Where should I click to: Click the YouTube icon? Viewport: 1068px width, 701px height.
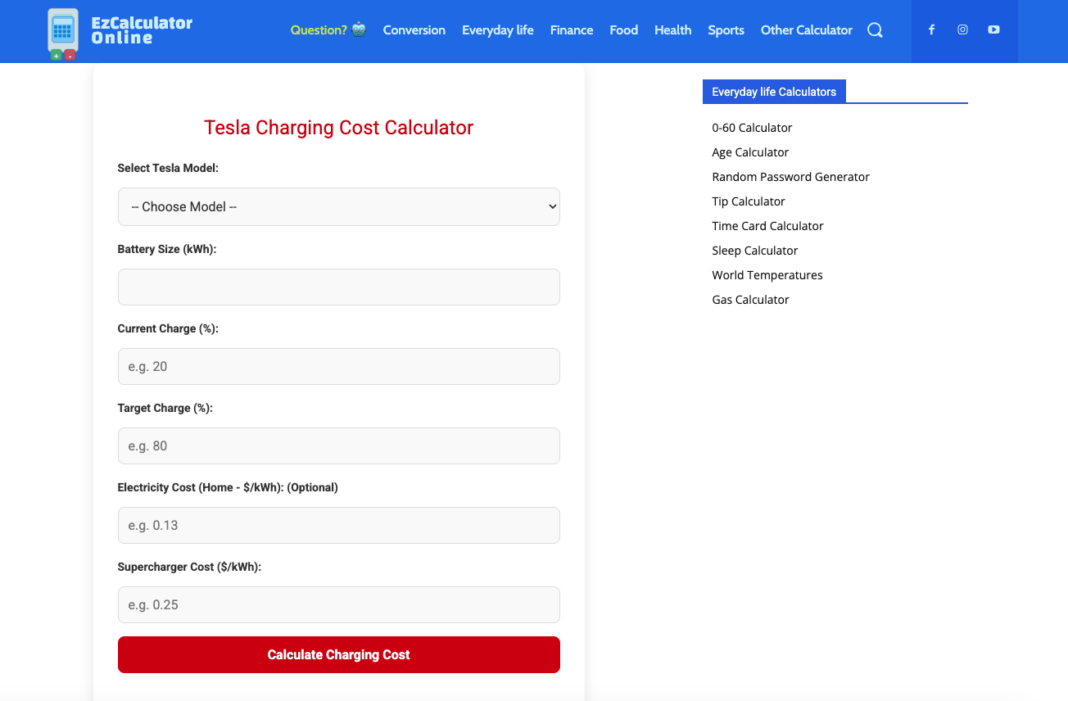[993, 30]
